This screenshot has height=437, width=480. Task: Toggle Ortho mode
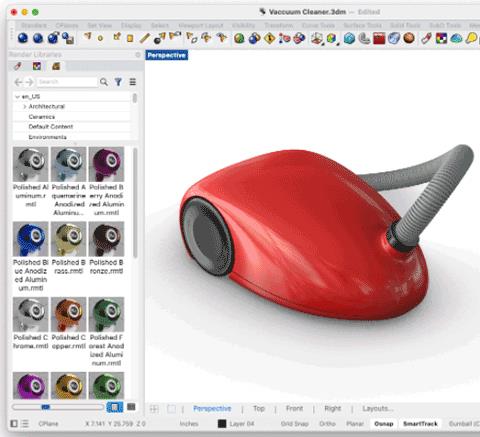[x=327, y=424]
